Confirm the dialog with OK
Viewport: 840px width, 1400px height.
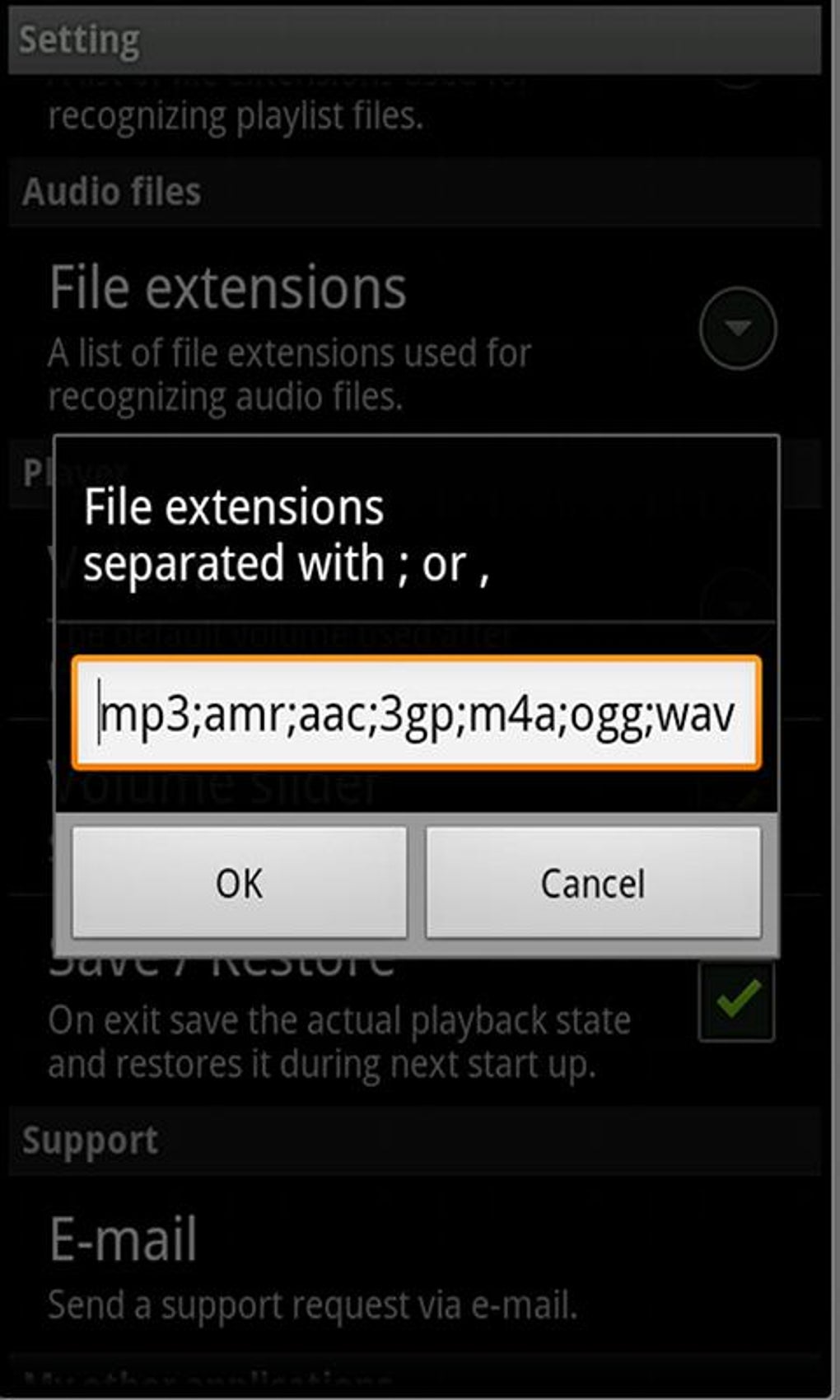tap(240, 883)
